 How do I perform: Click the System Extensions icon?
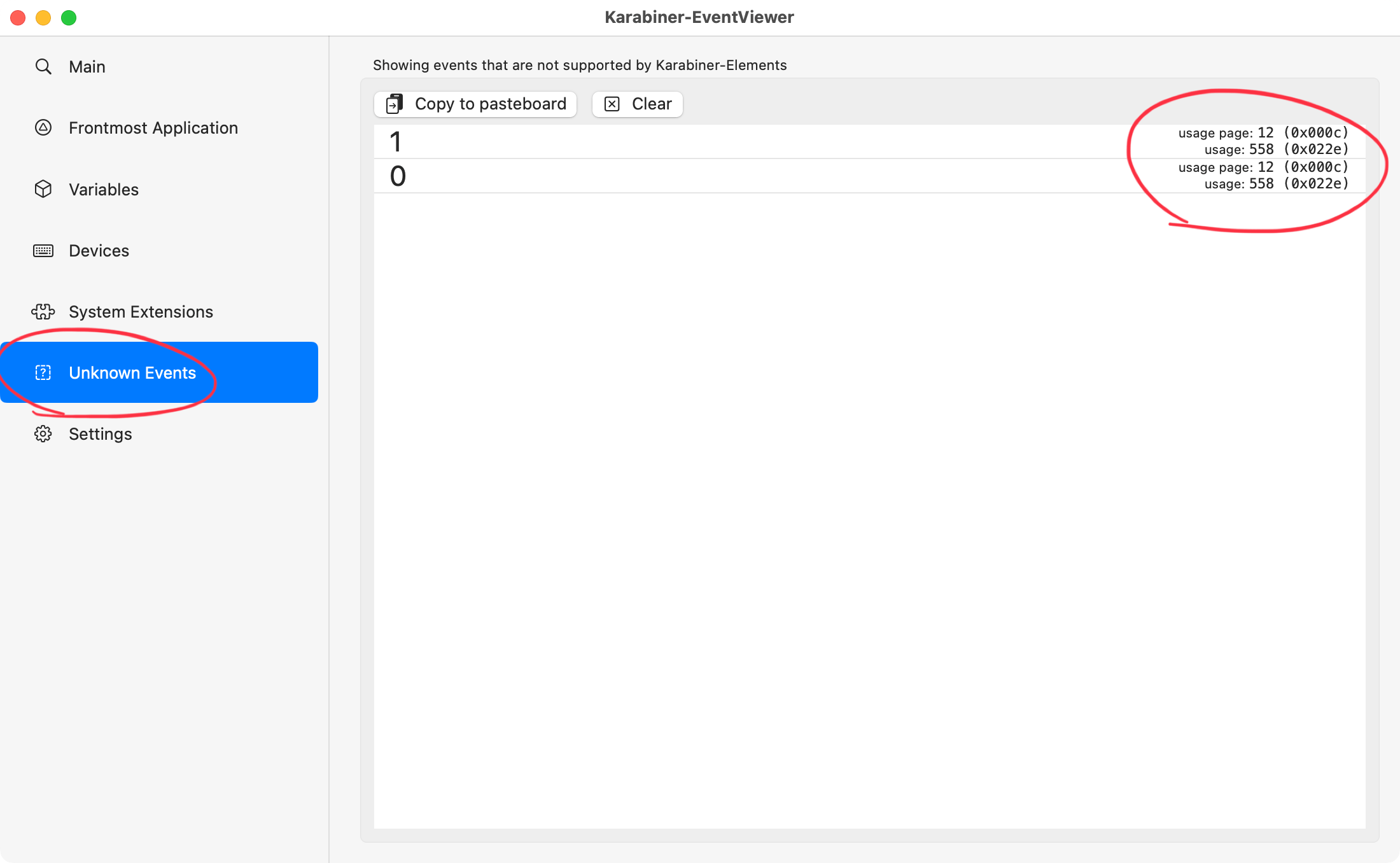click(43, 311)
